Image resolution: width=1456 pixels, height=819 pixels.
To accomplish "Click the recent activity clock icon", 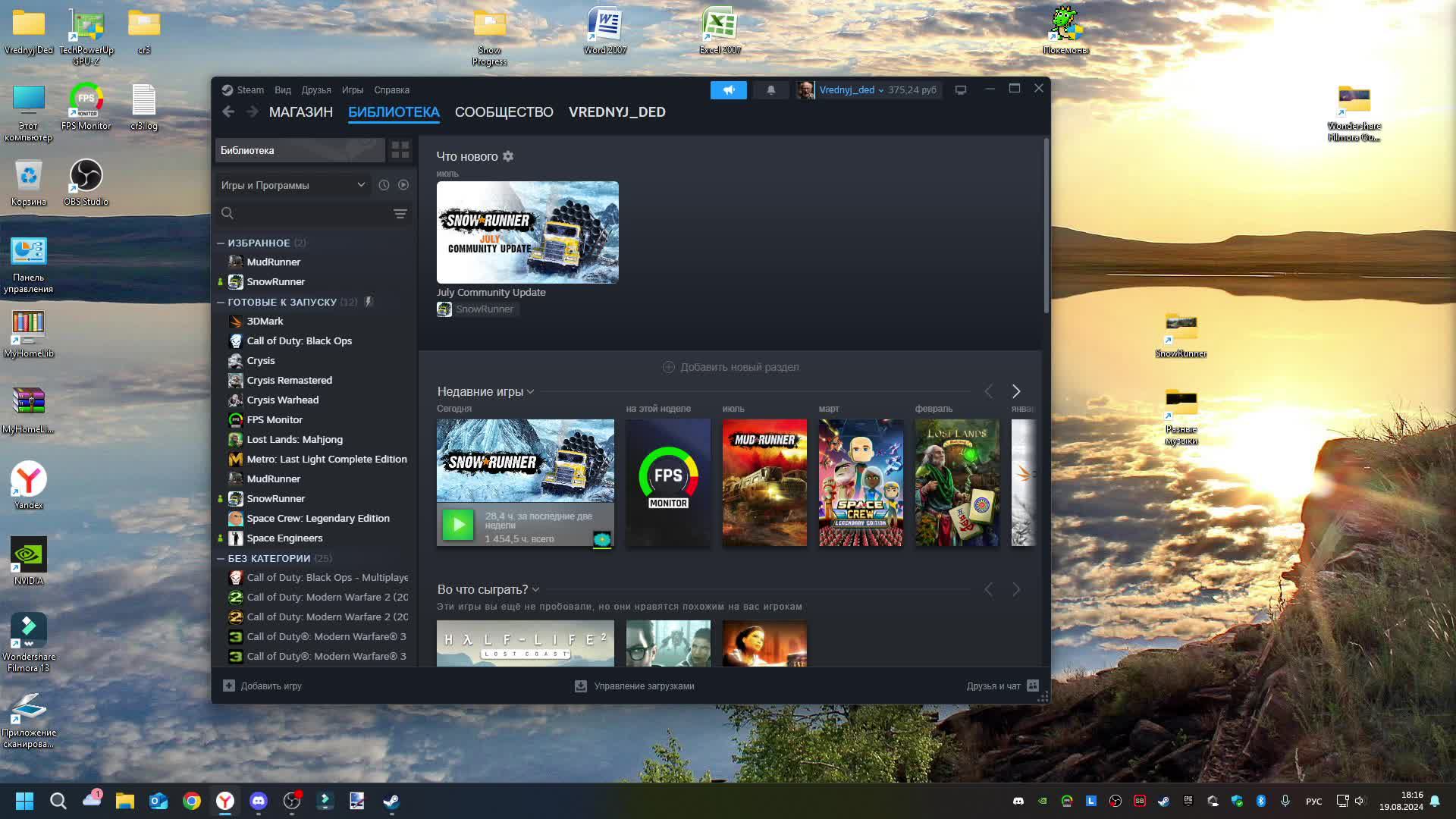I will coord(384,185).
